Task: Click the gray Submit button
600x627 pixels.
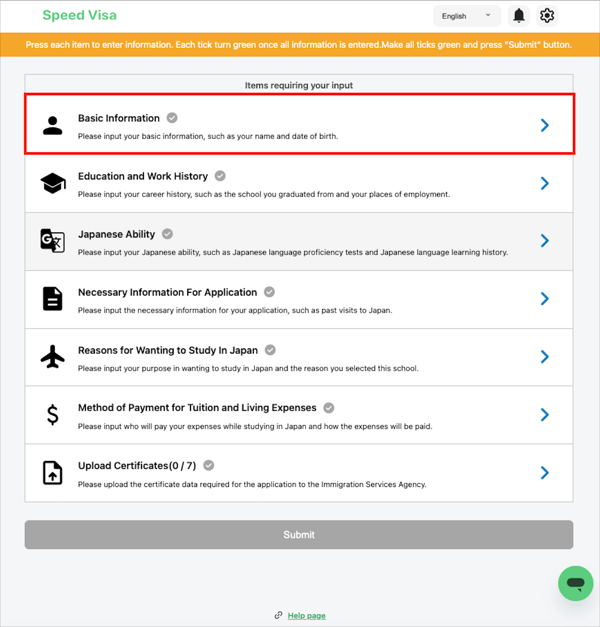Action: [299, 535]
